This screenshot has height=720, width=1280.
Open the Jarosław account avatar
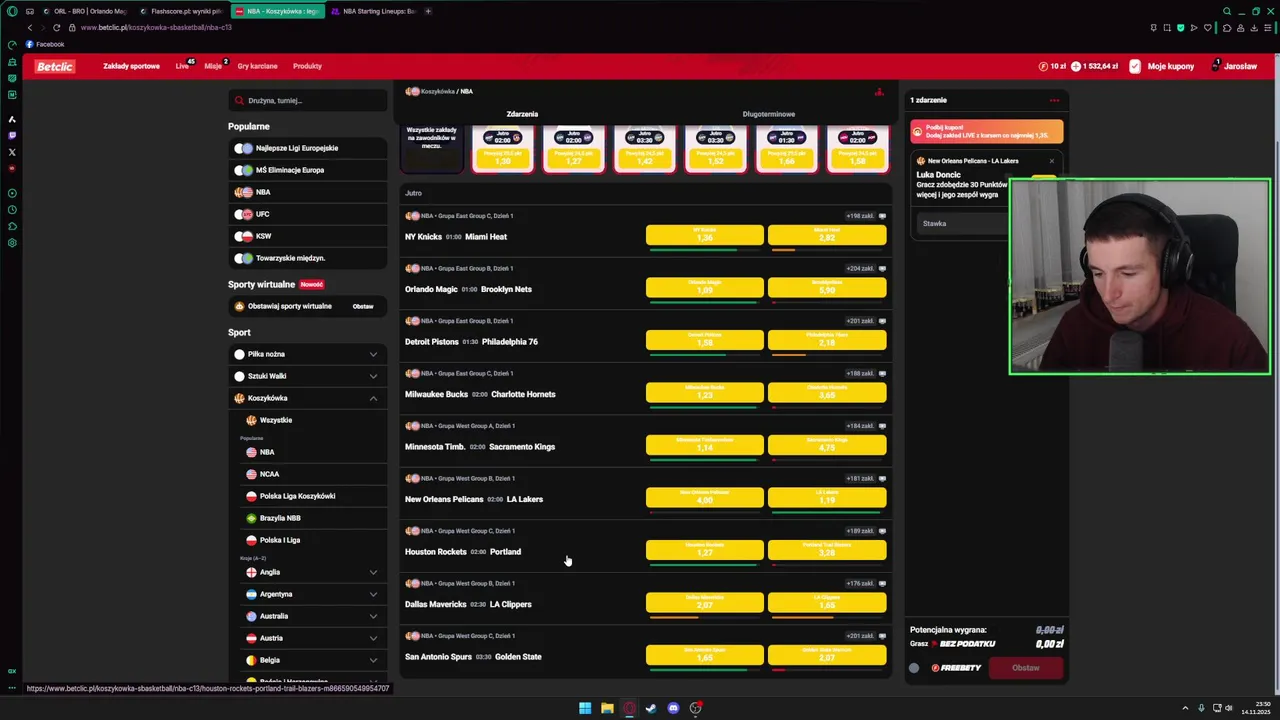(x=1217, y=66)
